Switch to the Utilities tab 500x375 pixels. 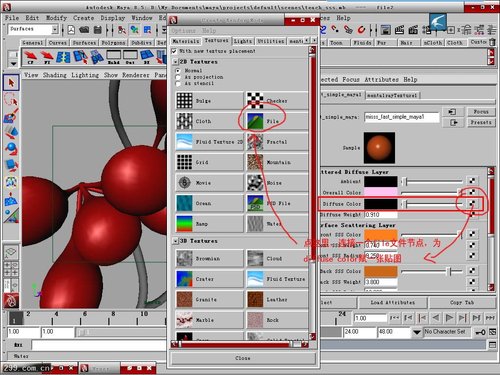click(x=271, y=41)
